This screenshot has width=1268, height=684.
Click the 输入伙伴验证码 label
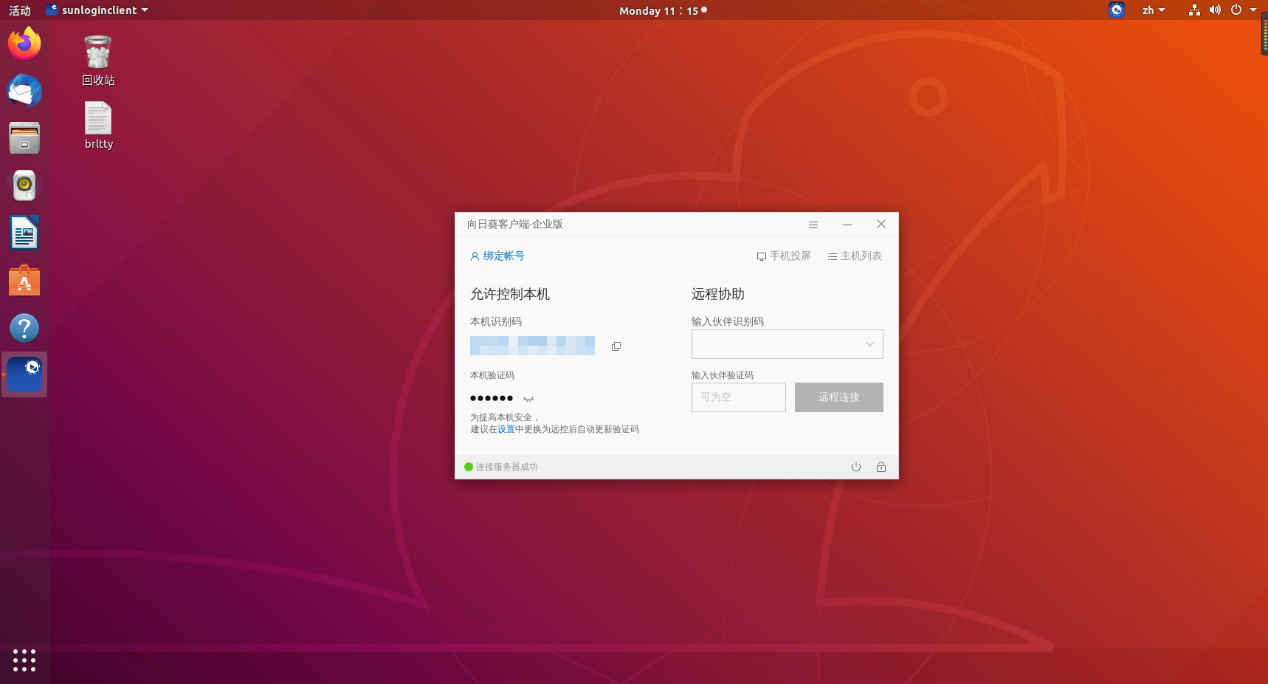coord(722,375)
